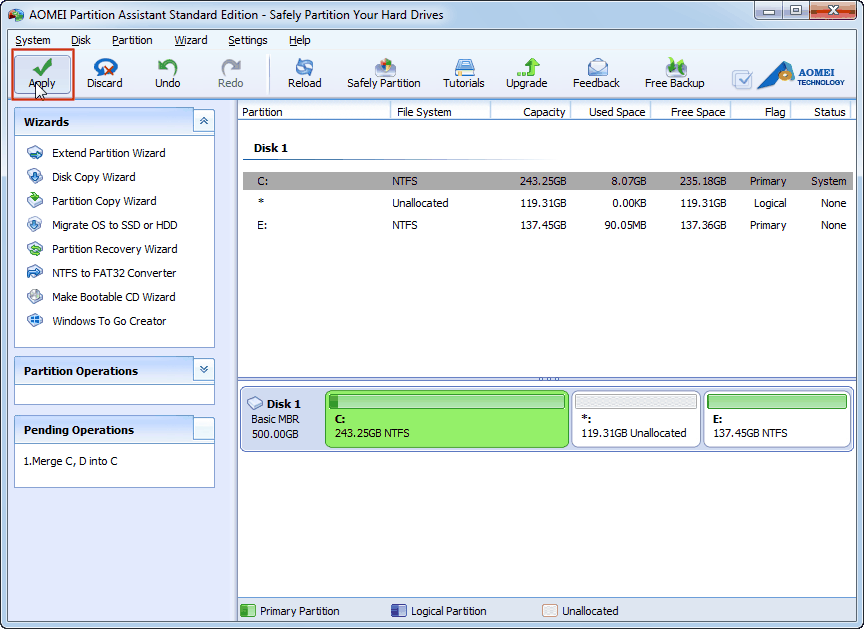Click the Disk 1 Basic MBR label in disk map

282,419
